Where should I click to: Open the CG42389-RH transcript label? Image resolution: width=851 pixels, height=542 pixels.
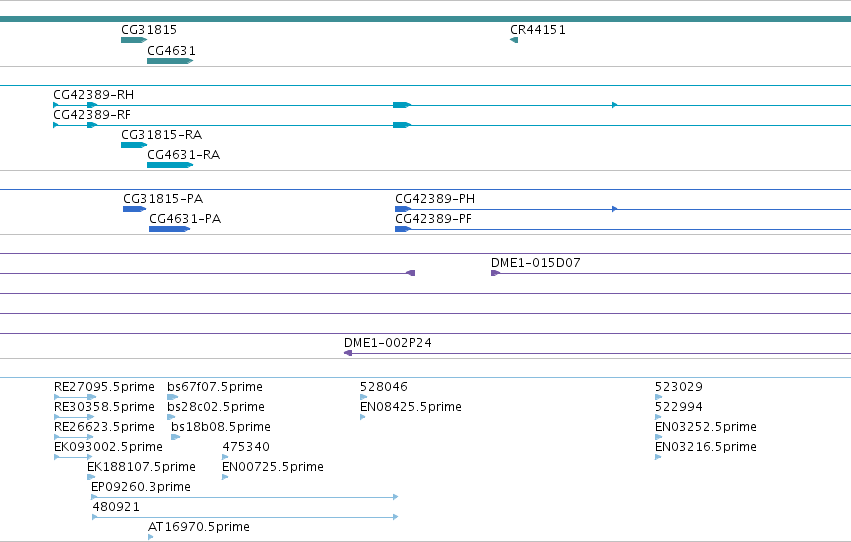(93, 95)
